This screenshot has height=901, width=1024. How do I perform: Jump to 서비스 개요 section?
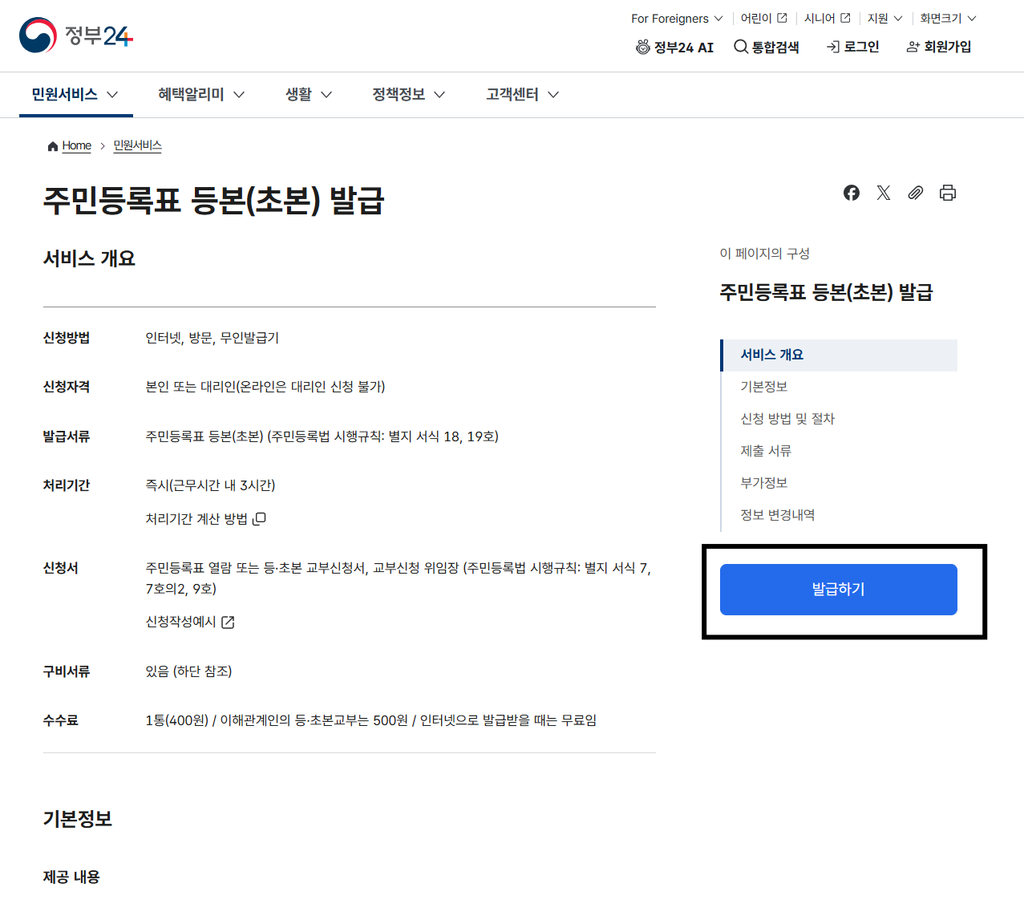[x=839, y=355]
